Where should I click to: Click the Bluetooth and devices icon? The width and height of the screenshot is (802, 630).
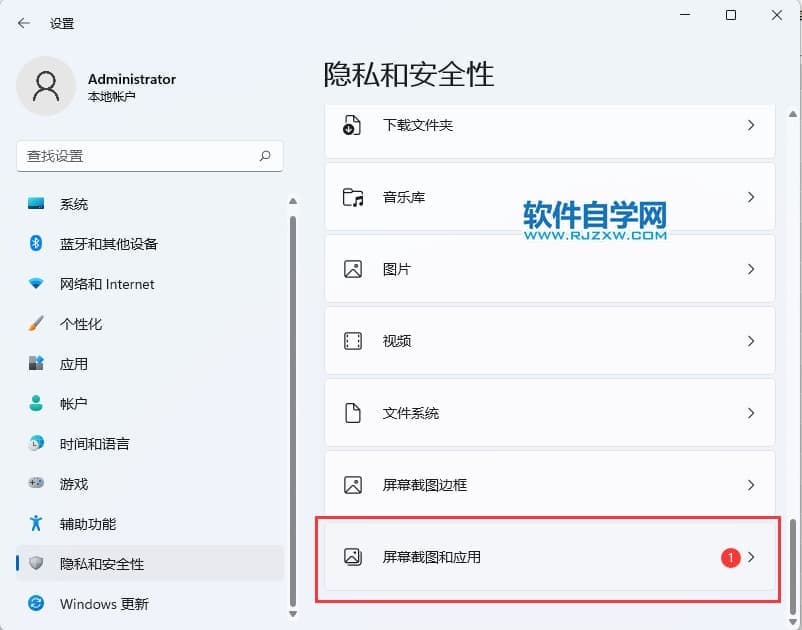click(x=37, y=244)
